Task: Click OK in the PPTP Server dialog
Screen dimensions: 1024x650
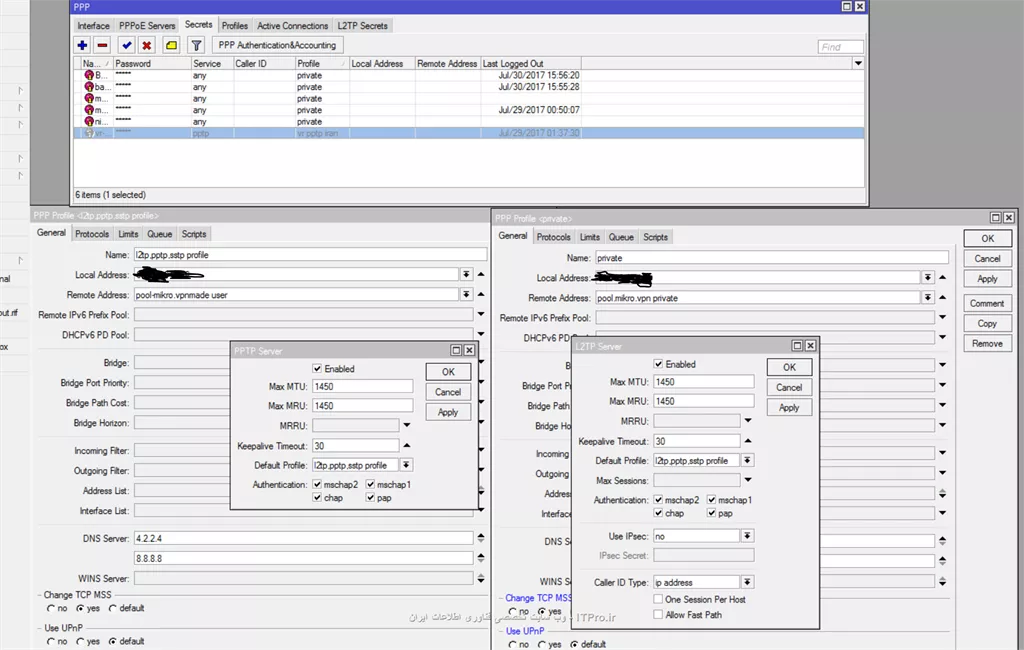Action: point(448,372)
